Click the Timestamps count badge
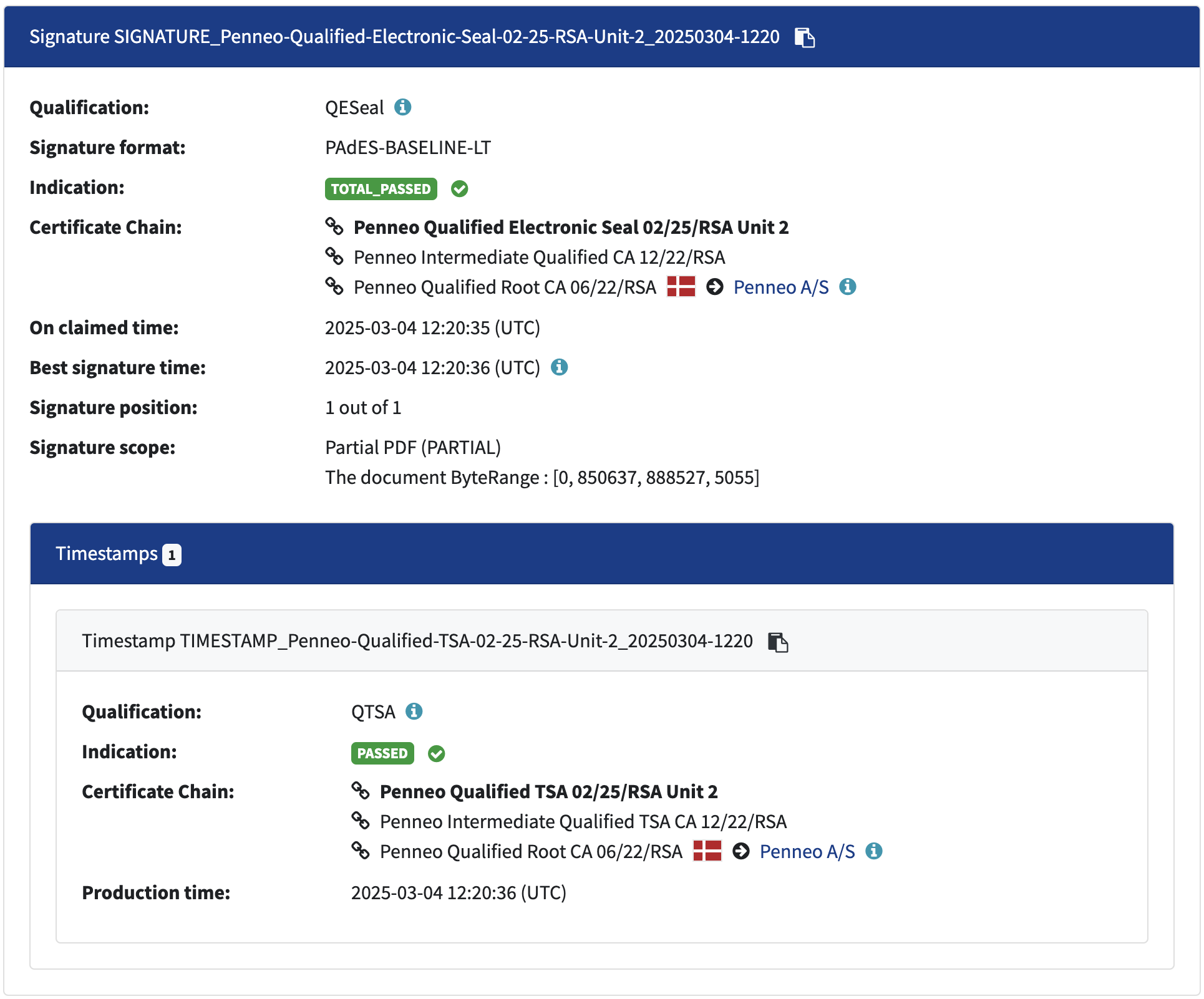The image size is (1204, 999). coord(172,555)
